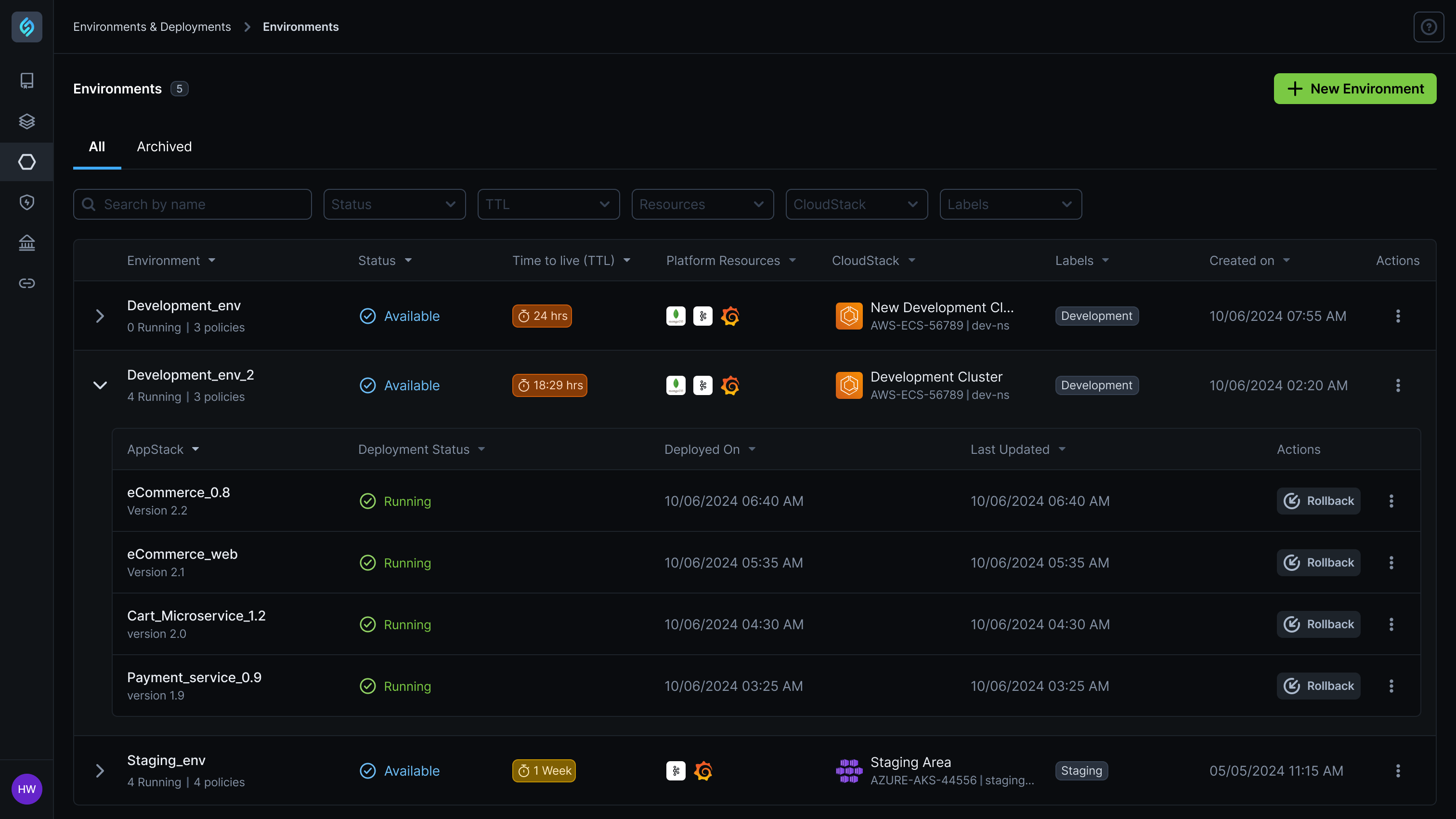The width and height of the screenshot is (1456, 819).
Task: Open more options for eCommerce_web
Action: pos(1391,563)
